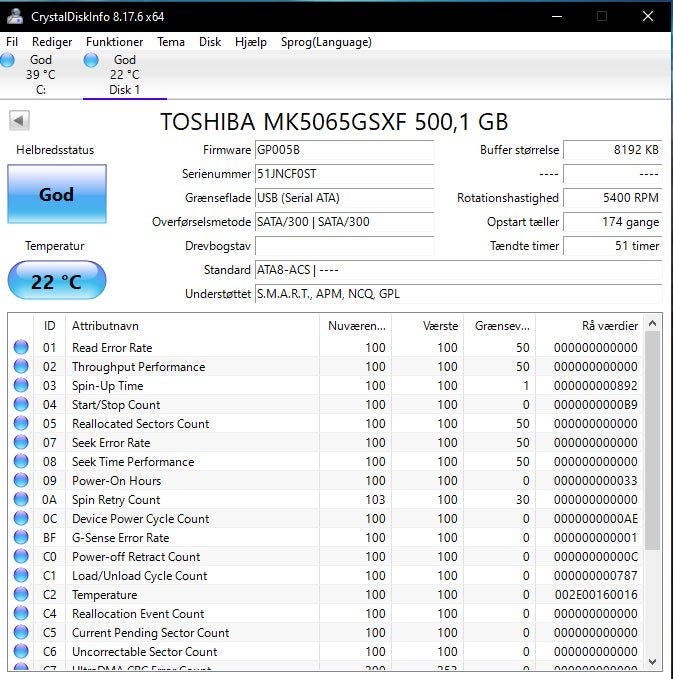Click the CrystalDiskInfo app icon in title bar
673x679 pixels.
coord(14,16)
